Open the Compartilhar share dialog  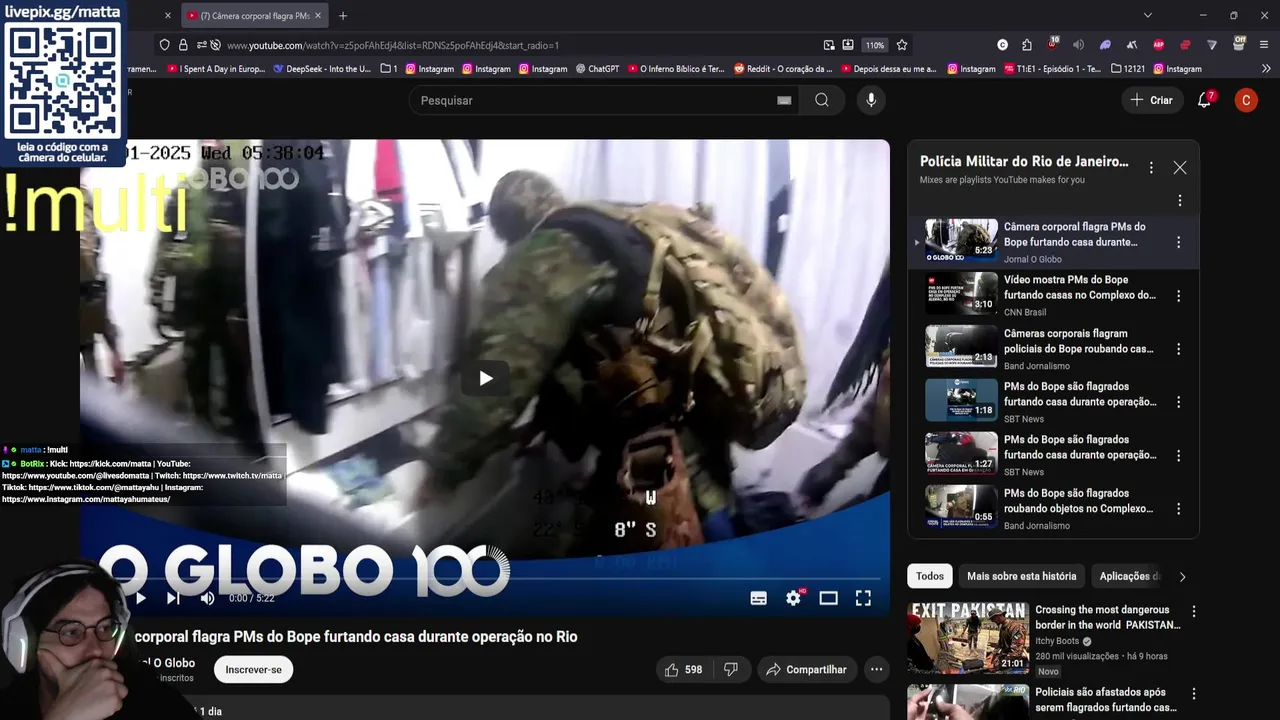806,670
